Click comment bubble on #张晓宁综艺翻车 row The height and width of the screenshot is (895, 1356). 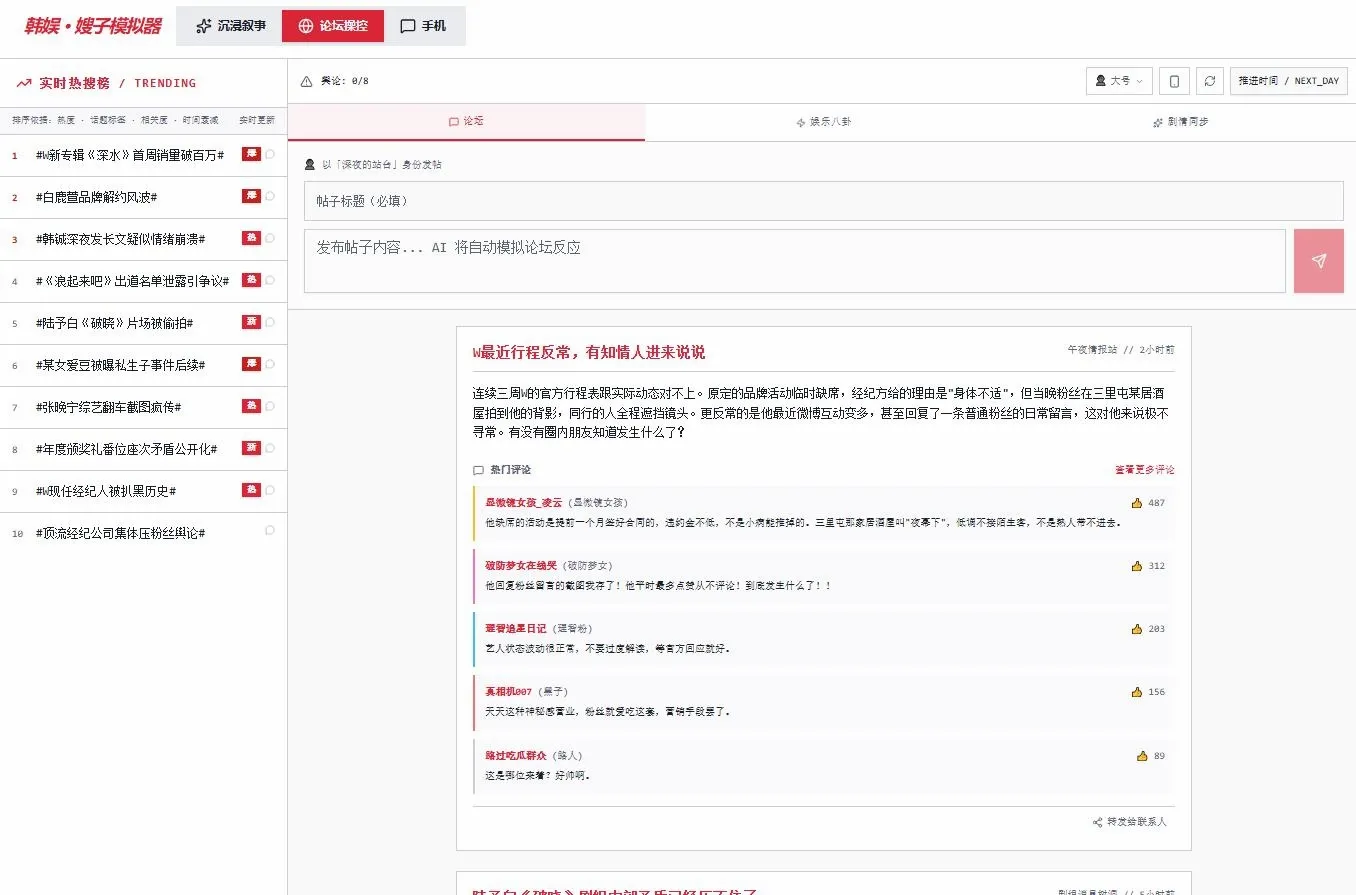tap(270, 406)
